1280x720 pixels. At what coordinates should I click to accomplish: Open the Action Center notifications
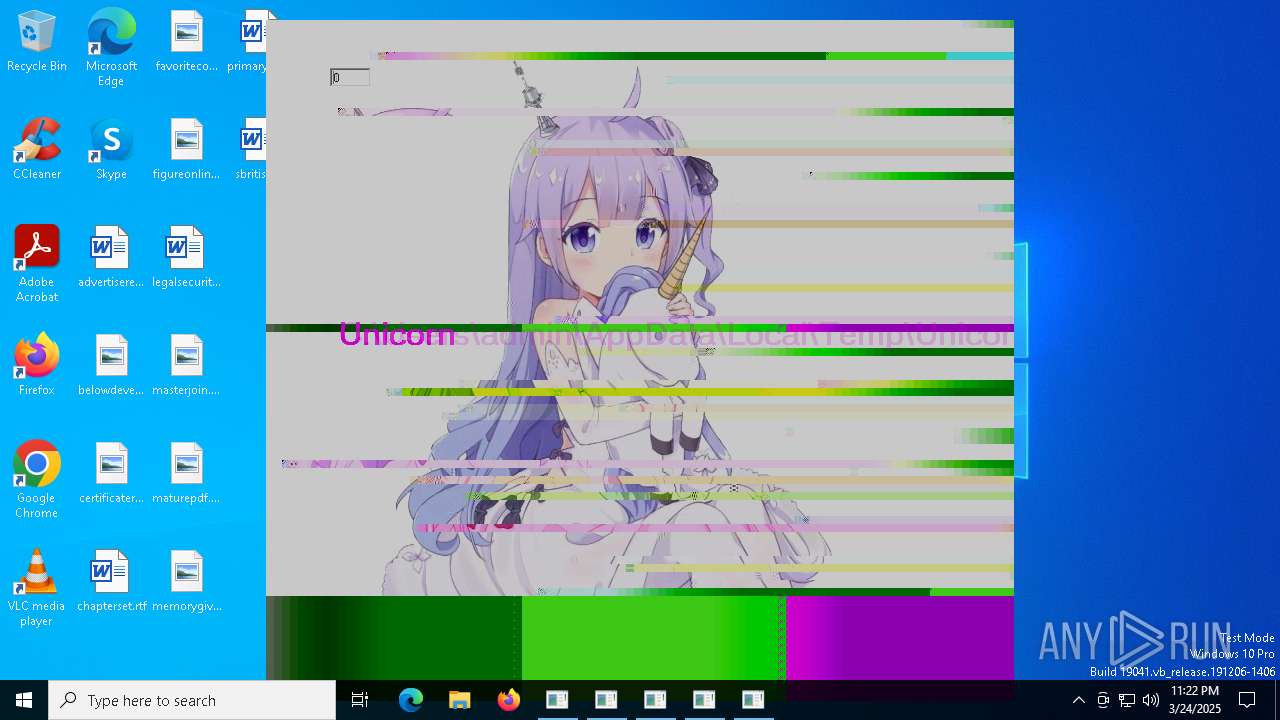click(x=1247, y=700)
